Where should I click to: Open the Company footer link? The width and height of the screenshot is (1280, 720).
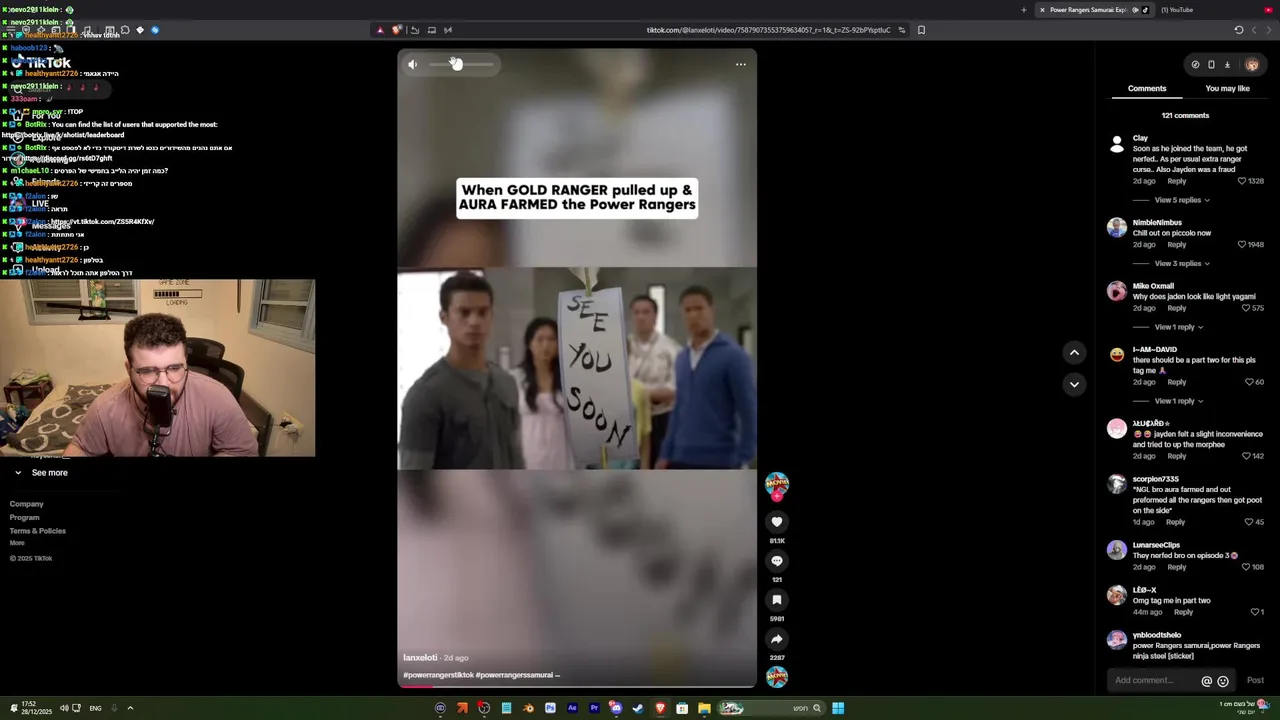click(x=27, y=504)
